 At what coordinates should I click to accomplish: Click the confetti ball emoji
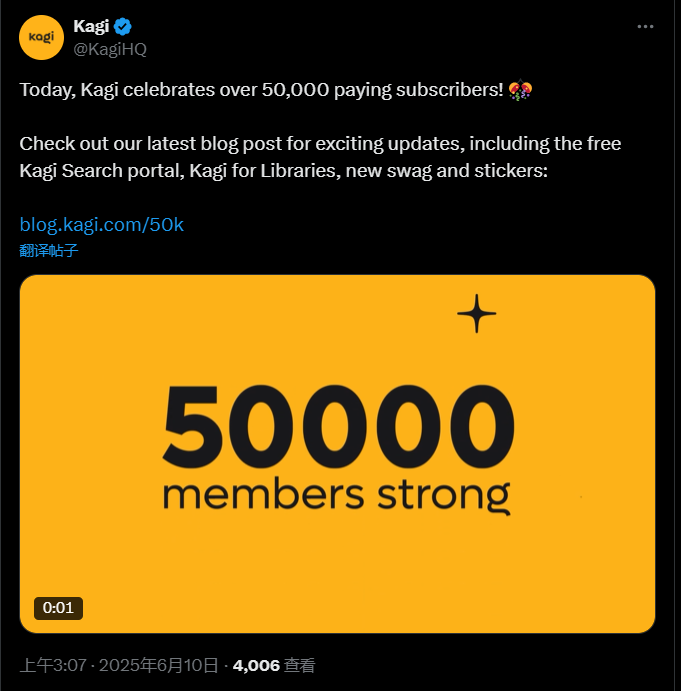click(x=519, y=90)
